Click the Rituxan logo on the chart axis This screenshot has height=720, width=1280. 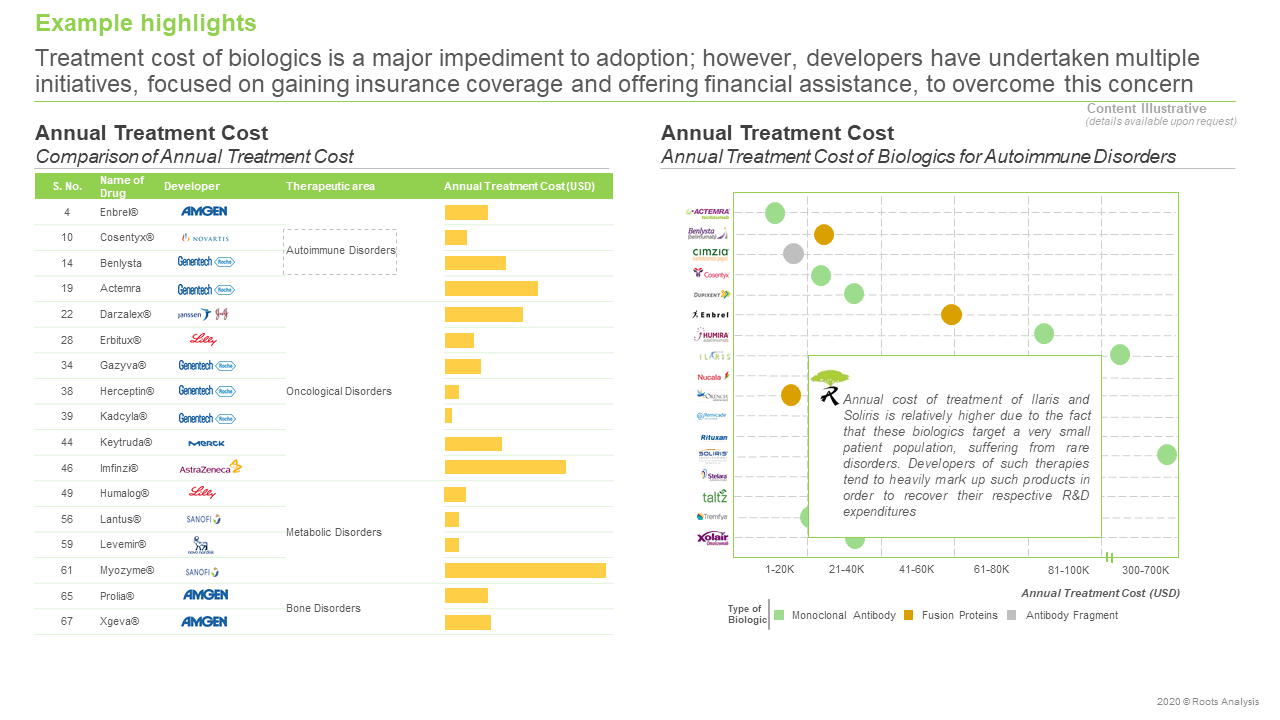714,437
